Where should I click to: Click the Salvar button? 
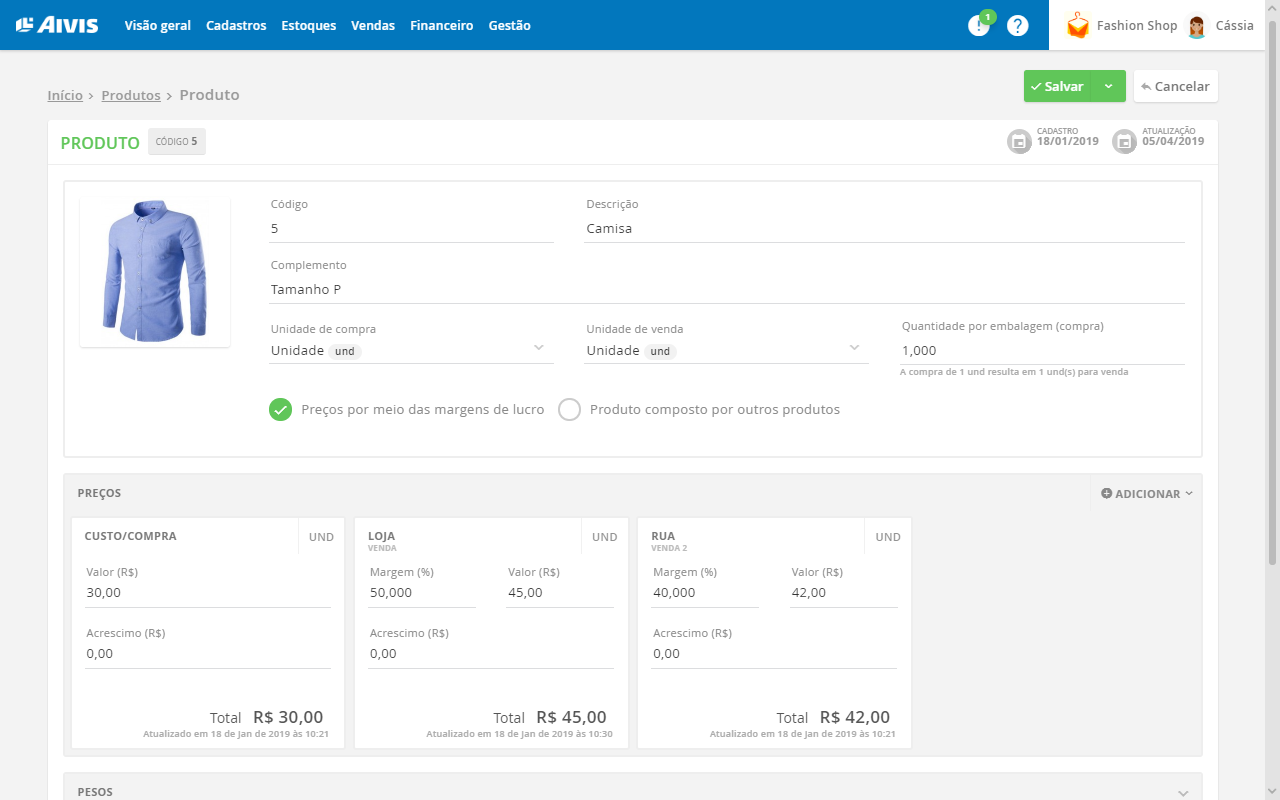tap(1058, 86)
